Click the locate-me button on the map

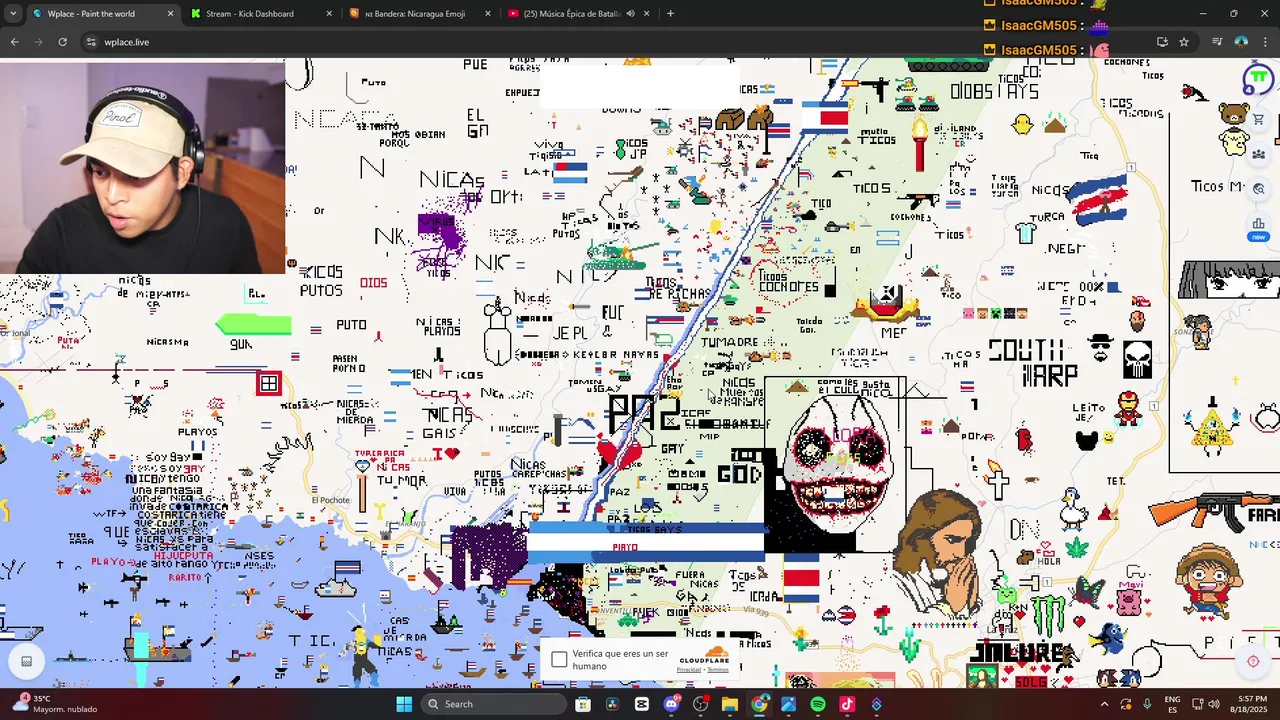pos(1253,661)
